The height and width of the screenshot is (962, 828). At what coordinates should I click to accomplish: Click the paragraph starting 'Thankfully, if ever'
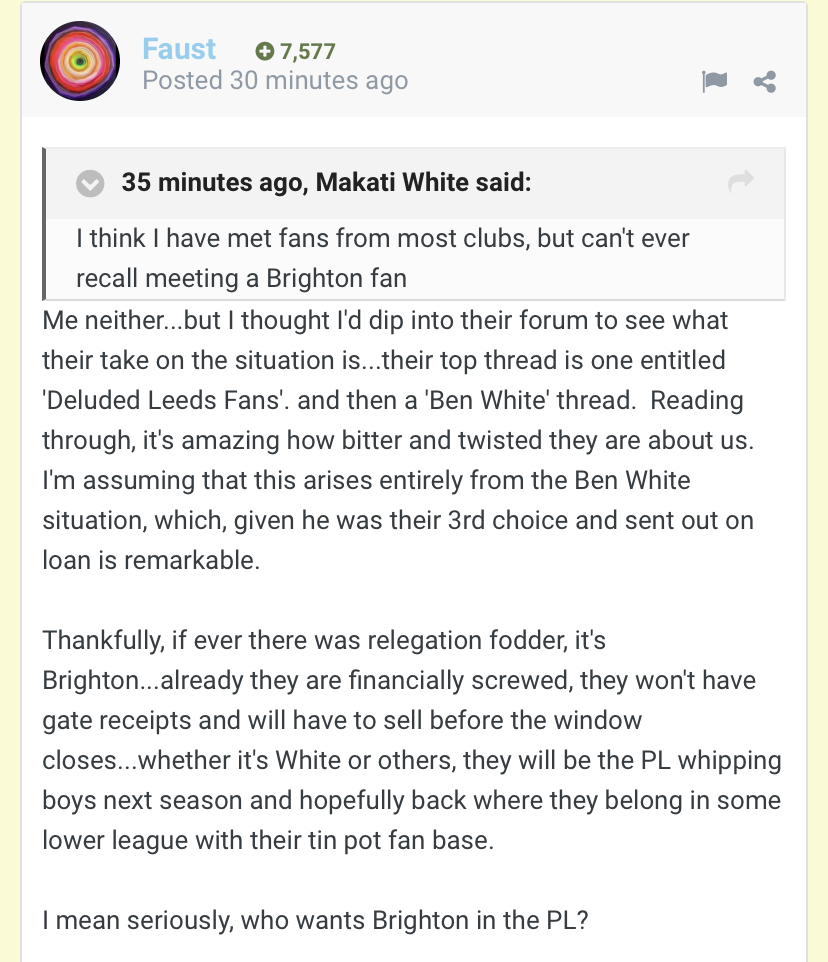pyautogui.click(x=412, y=740)
